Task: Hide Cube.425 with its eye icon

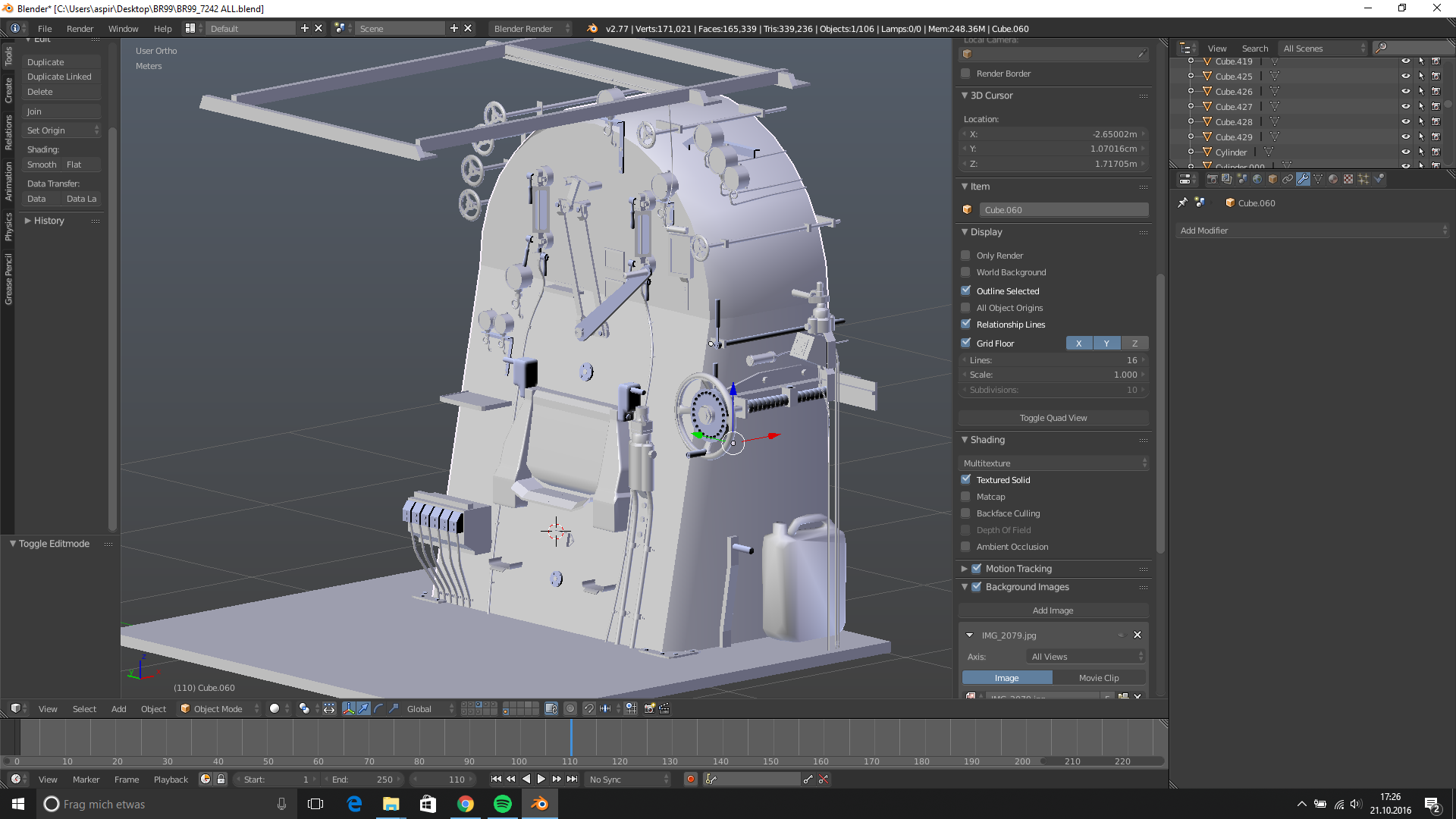Action: [1405, 77]
